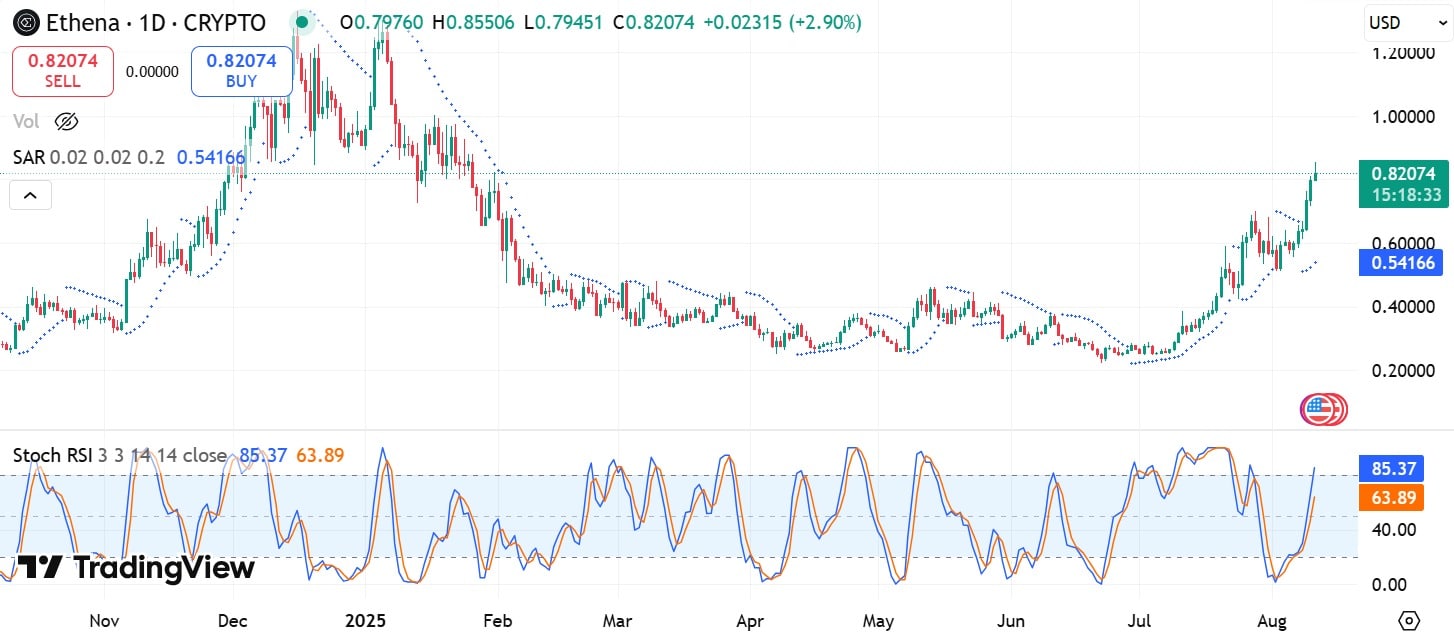The image size is (1454, 639).
Task: Click the 1.00000 level on price axis
Action: pos(1402,116)
